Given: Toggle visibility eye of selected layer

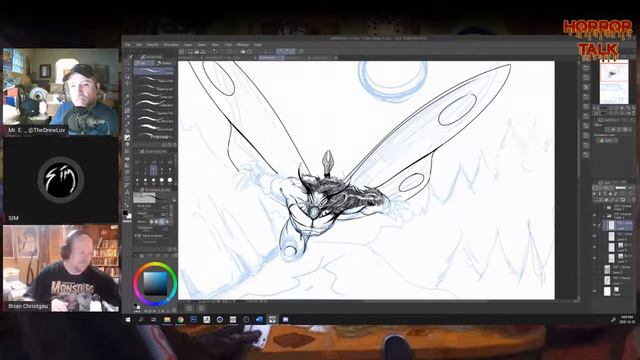Looking at the screenshot, I should tap(594, 225).
